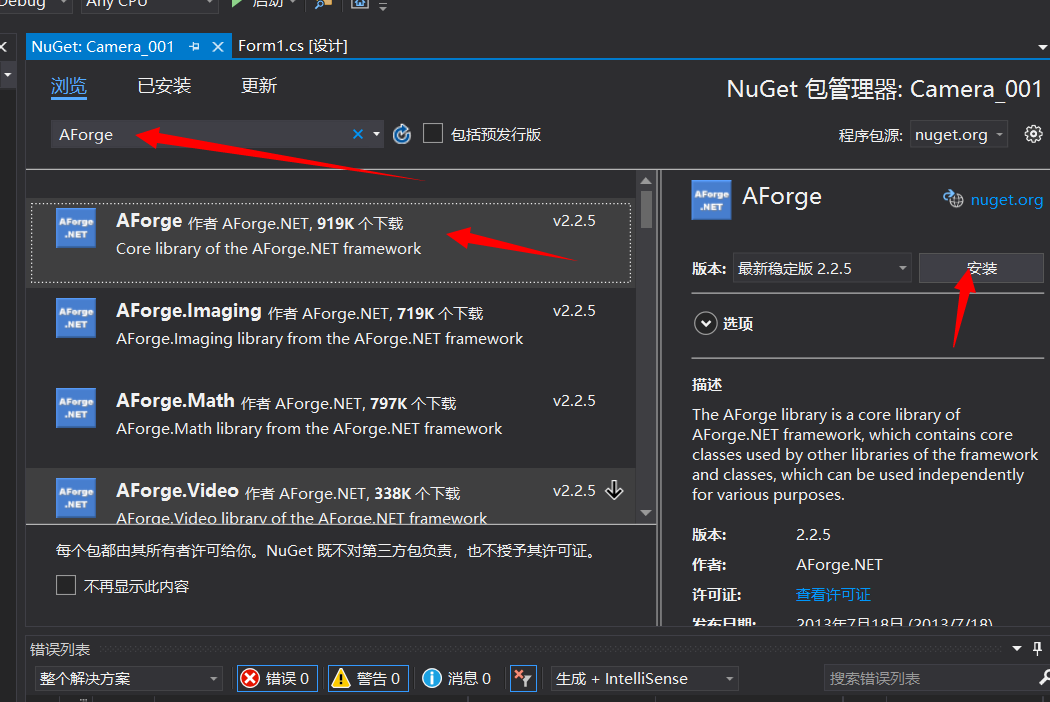The width and height of the screenshot is (1050, 702).
Task: Select the AForge.Video package row
Action: pyautogui.click(x=331, y=496)
